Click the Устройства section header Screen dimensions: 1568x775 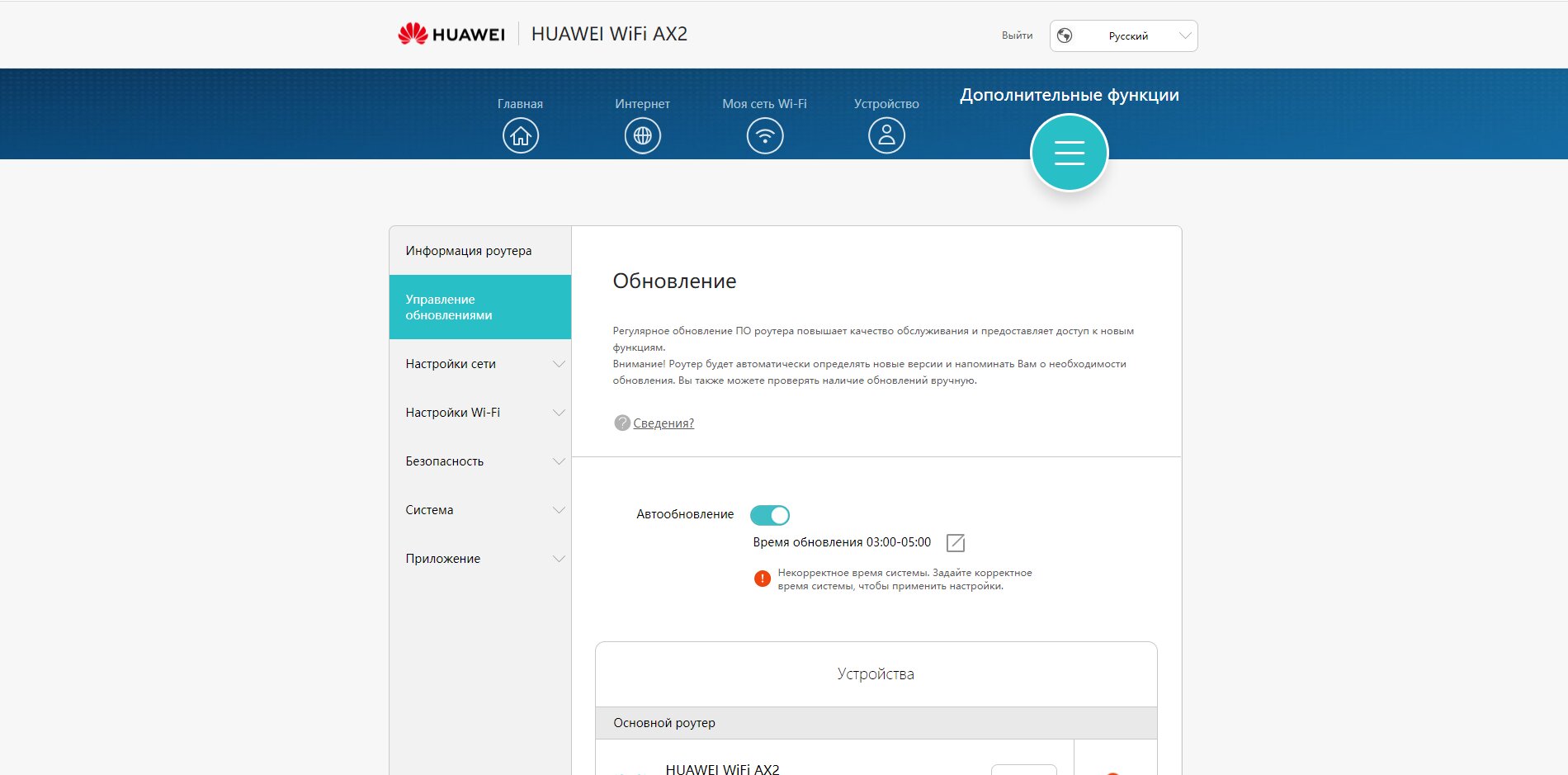pyautogui.click(x=876, y=674)
